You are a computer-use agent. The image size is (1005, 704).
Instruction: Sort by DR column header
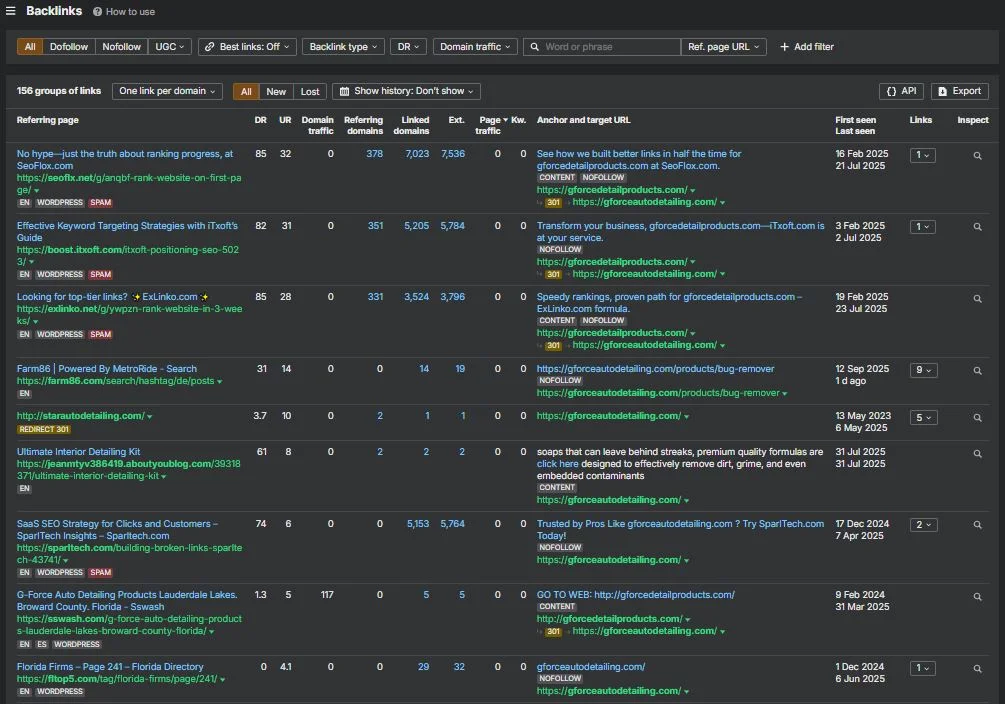[260, 120]
